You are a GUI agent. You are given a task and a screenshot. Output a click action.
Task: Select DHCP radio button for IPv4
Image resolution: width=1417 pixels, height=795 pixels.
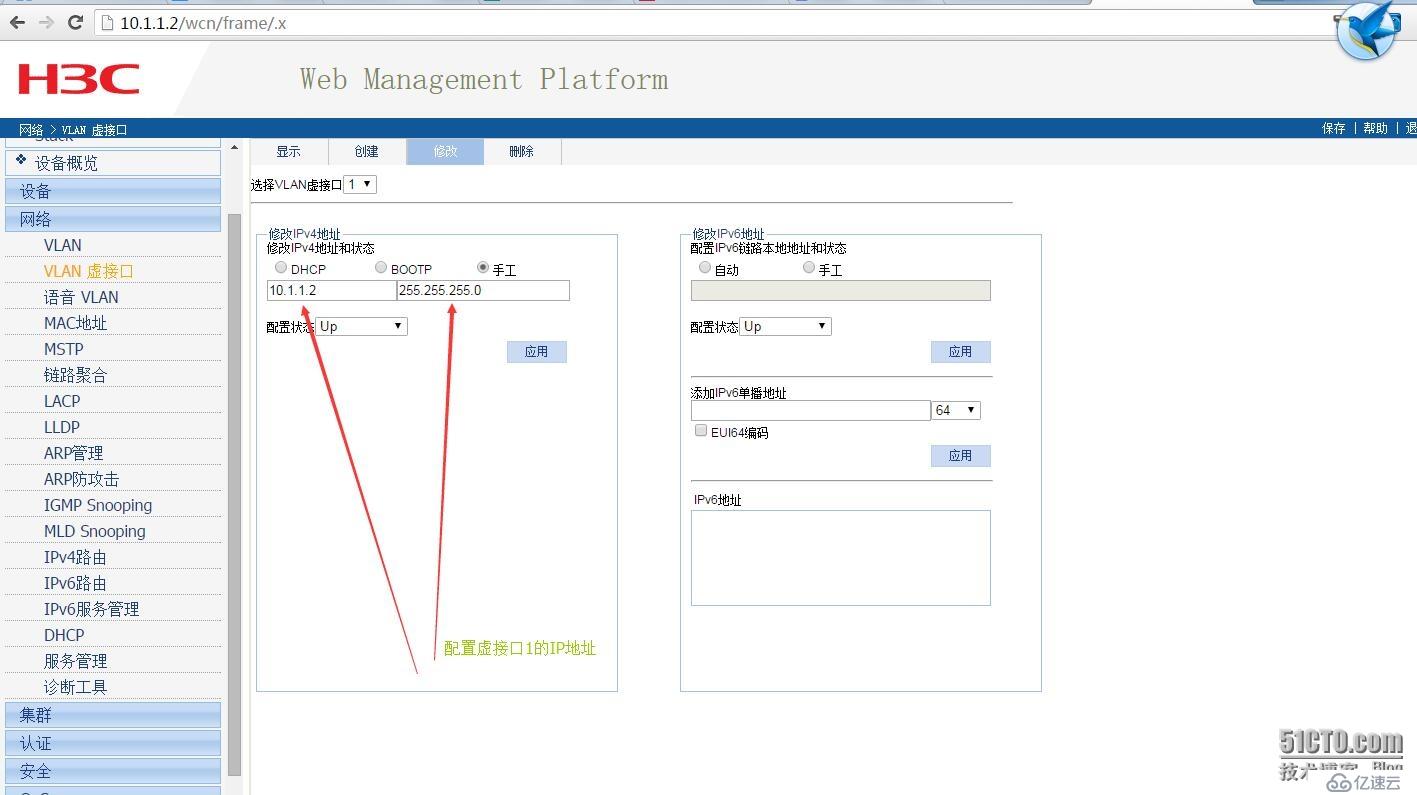[281, 268]
